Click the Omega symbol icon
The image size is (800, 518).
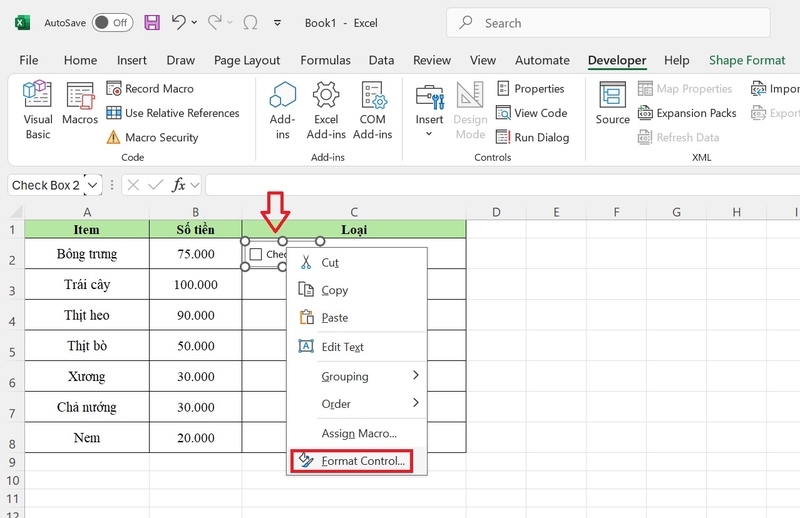tap(250, 22)
